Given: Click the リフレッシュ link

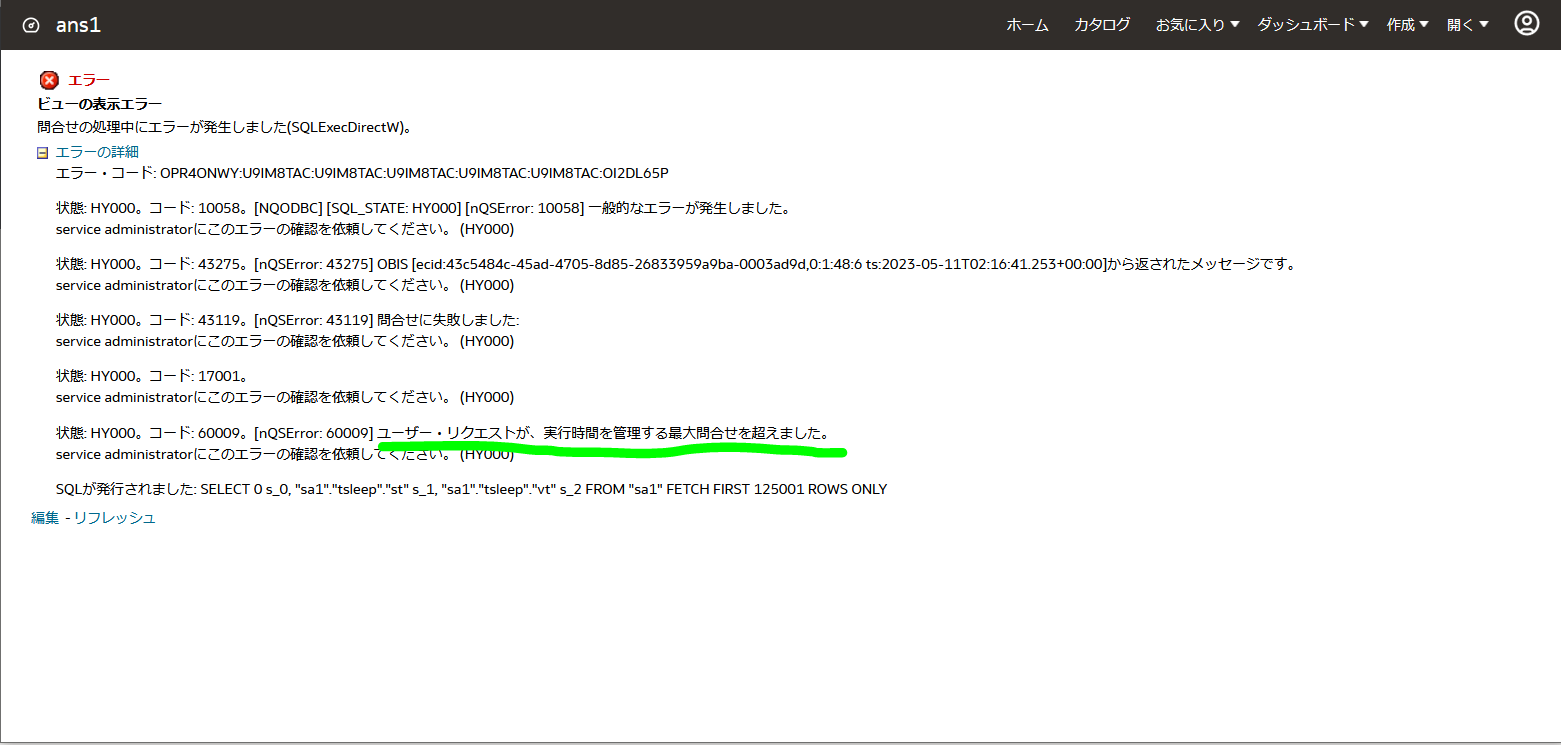Looking at the screenshot, I should [114, 517].
